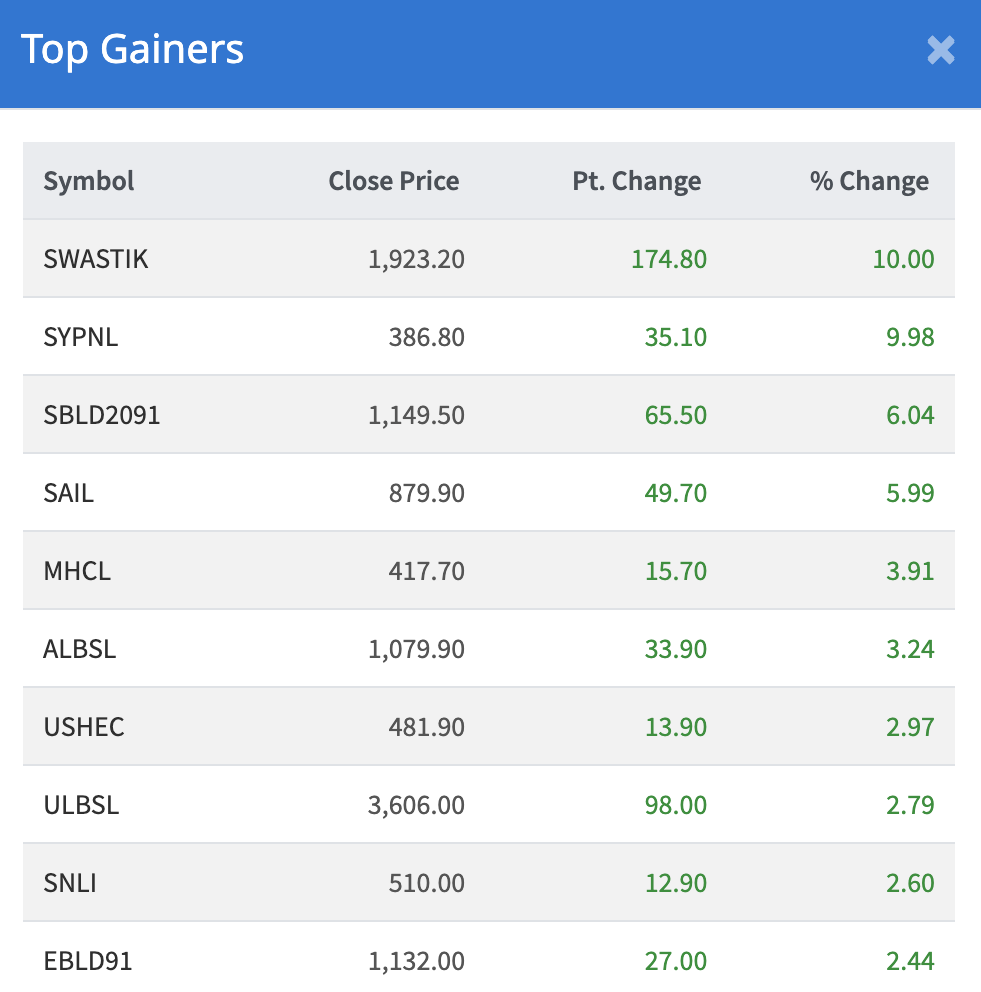This screenshot has width=981, height=992.
Task: Select the SYPNL stock symbol
Action: point(81,337)
